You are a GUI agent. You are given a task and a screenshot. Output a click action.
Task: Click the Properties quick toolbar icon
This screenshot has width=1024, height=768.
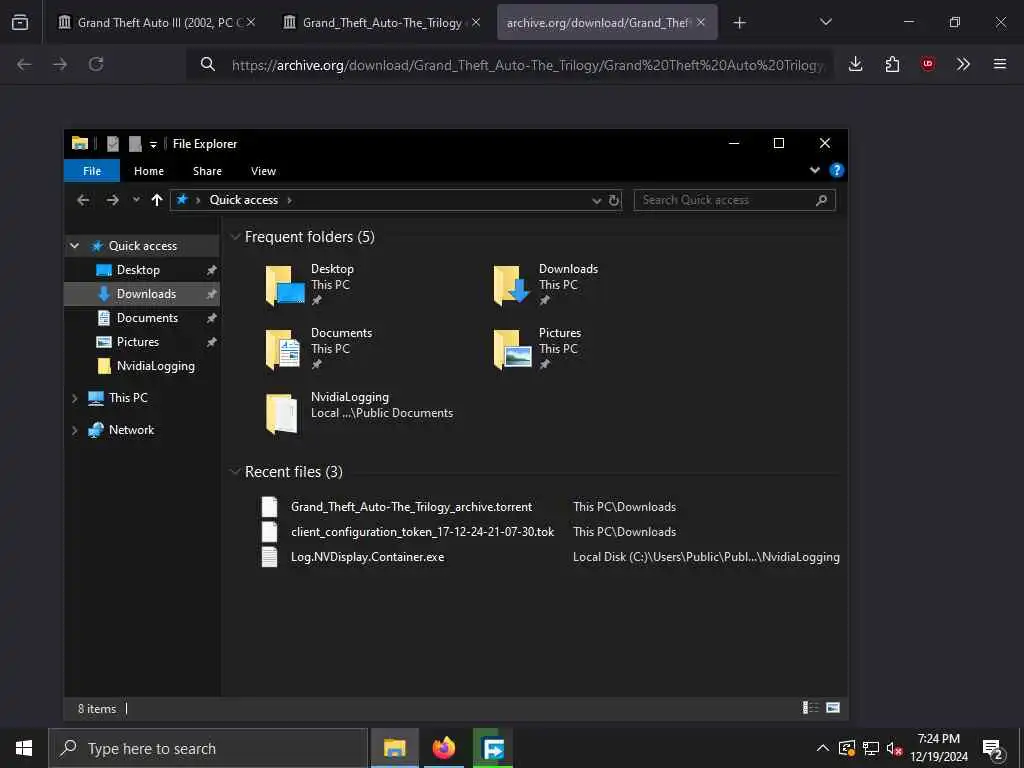[113, 144]
